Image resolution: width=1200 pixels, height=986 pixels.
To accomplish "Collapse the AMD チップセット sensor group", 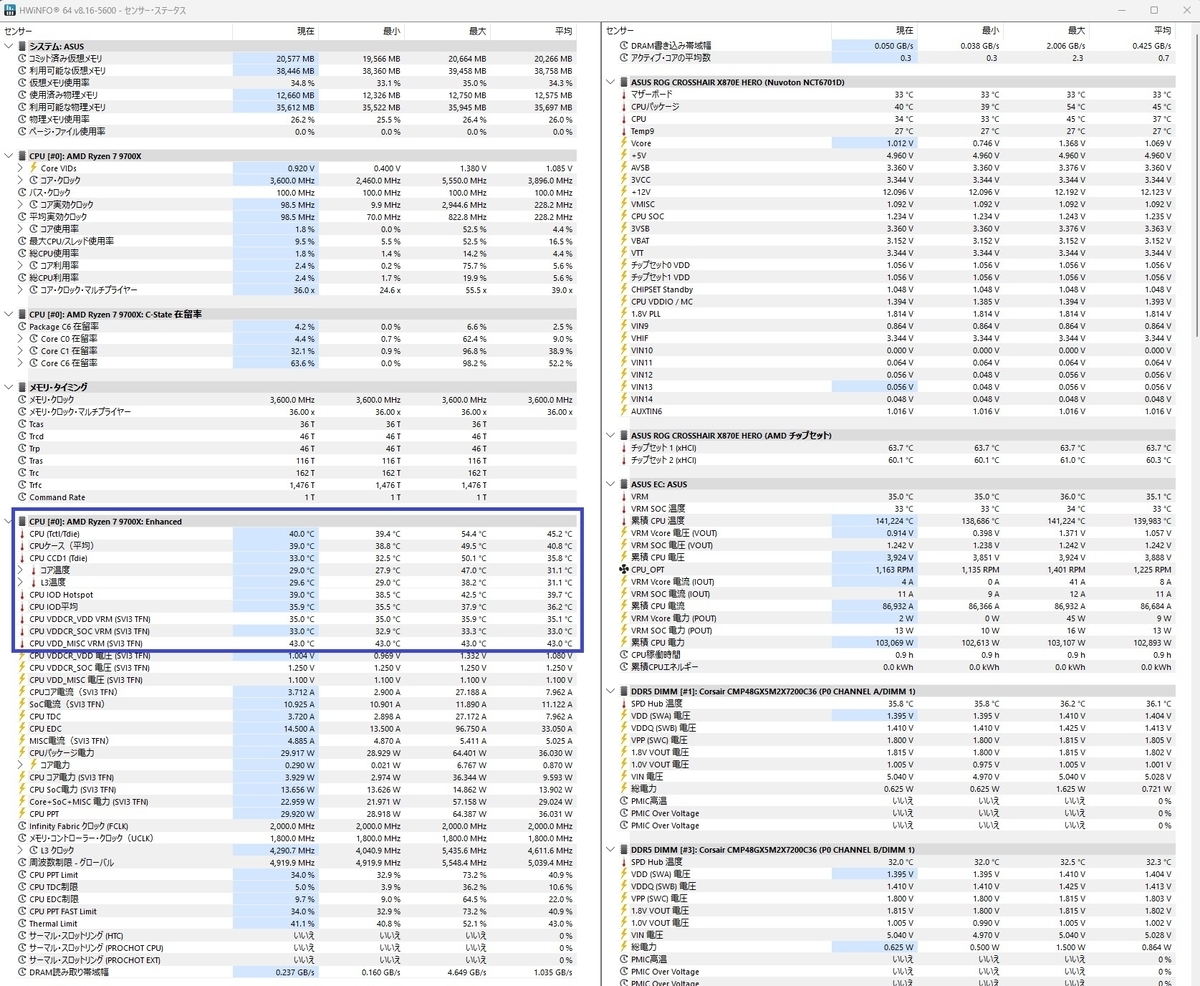I will point(612,435).
